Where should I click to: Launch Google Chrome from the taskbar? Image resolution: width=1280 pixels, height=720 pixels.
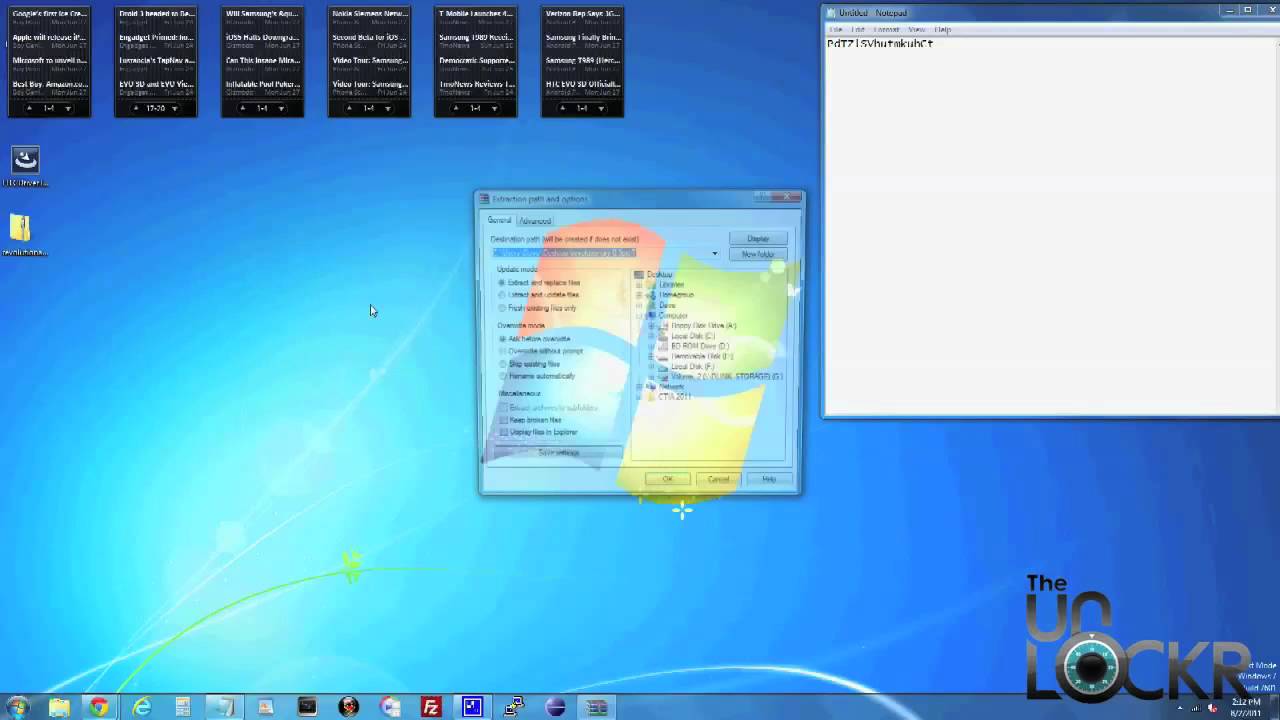(x=99, y=707)
